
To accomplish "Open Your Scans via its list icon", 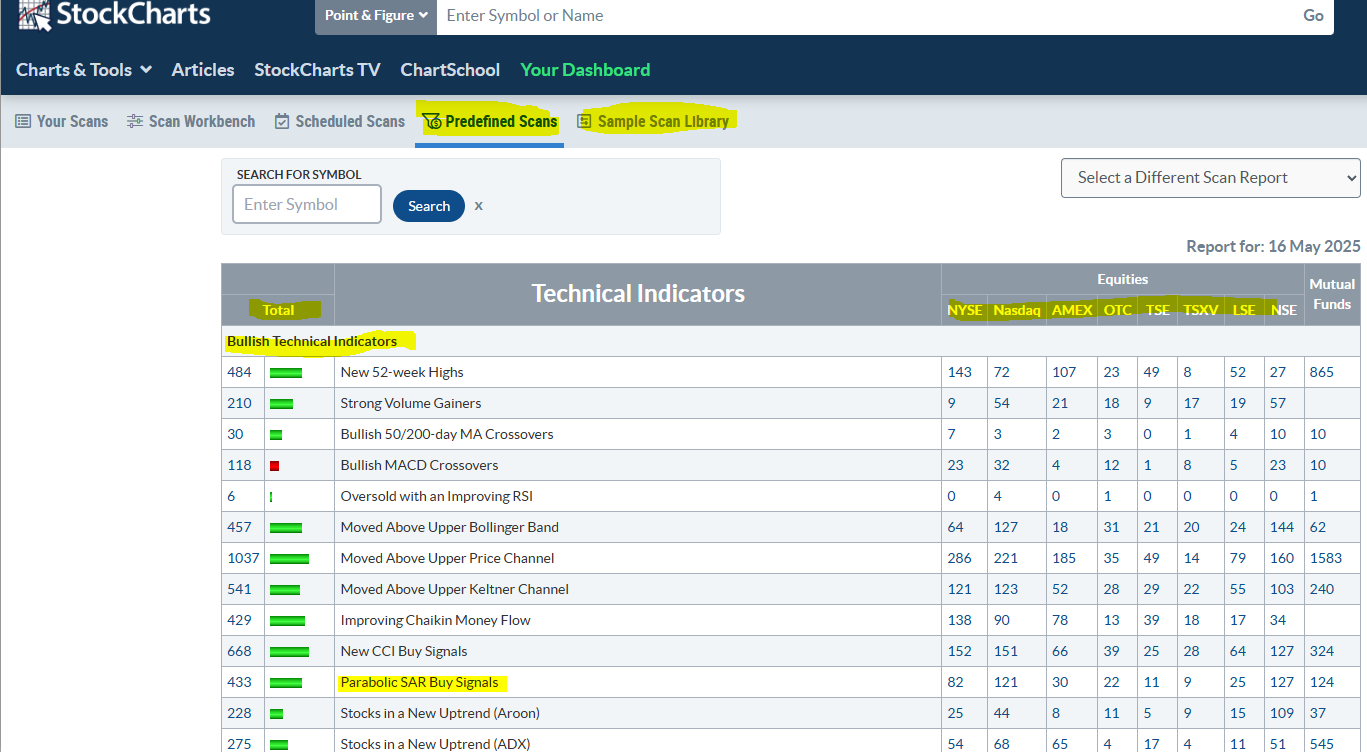I will coord(23,121).
